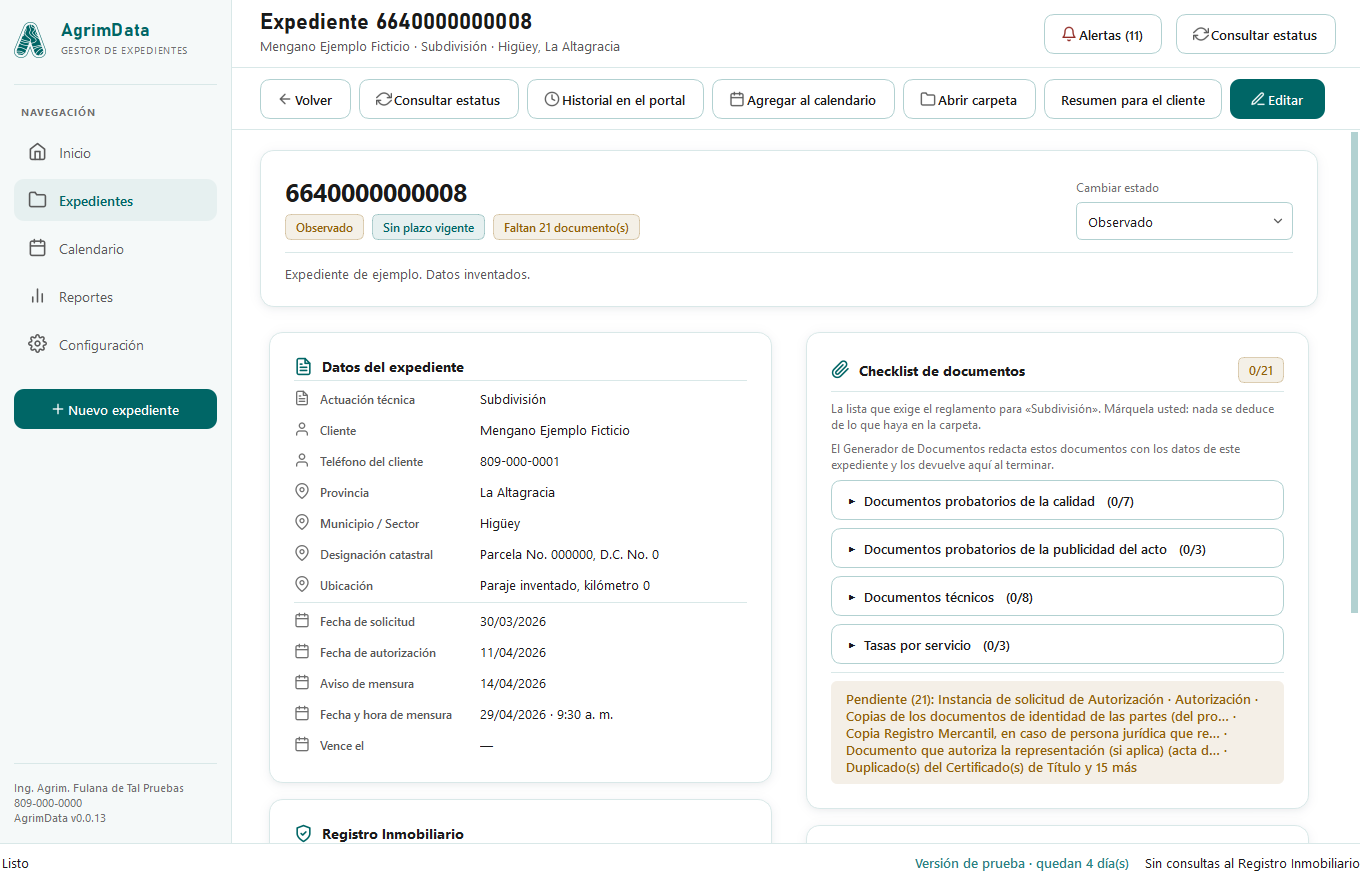Image resolution: width=1360 pixels, height=880 pixels.
Task: Click the mensura date 29/04/2026 · 9:30 a. m.
Action: click(546, 714)
